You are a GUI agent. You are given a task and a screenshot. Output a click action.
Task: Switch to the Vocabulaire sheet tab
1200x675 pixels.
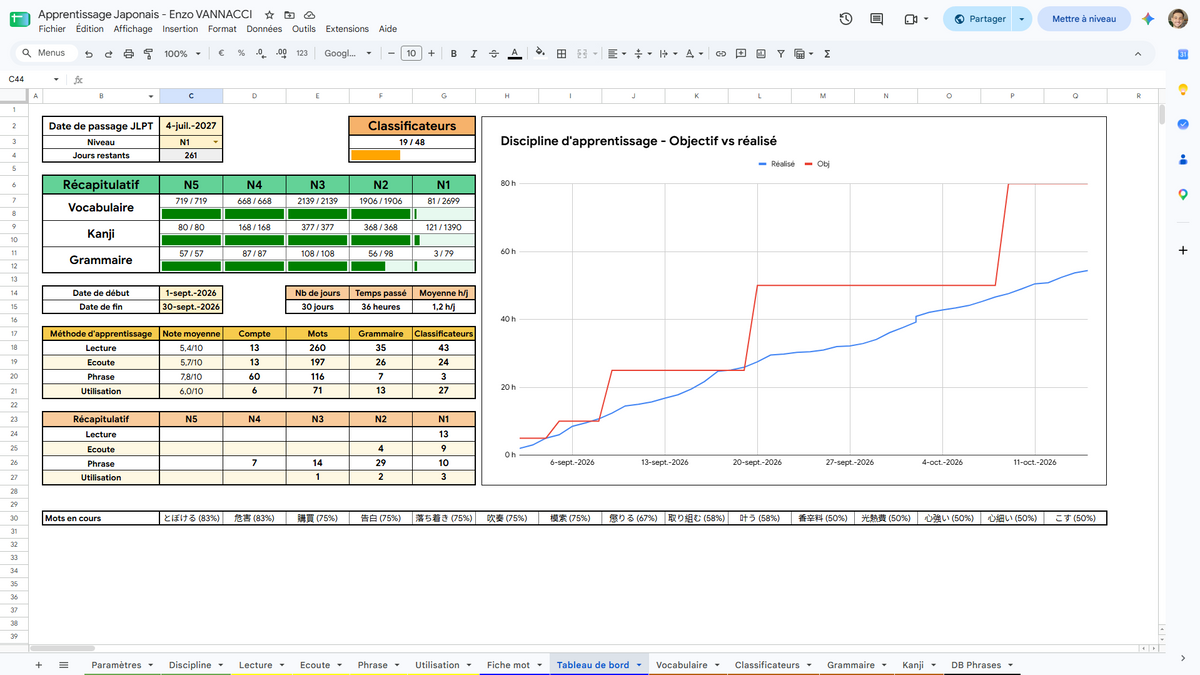pyautogui.click(x=682, y=665)
